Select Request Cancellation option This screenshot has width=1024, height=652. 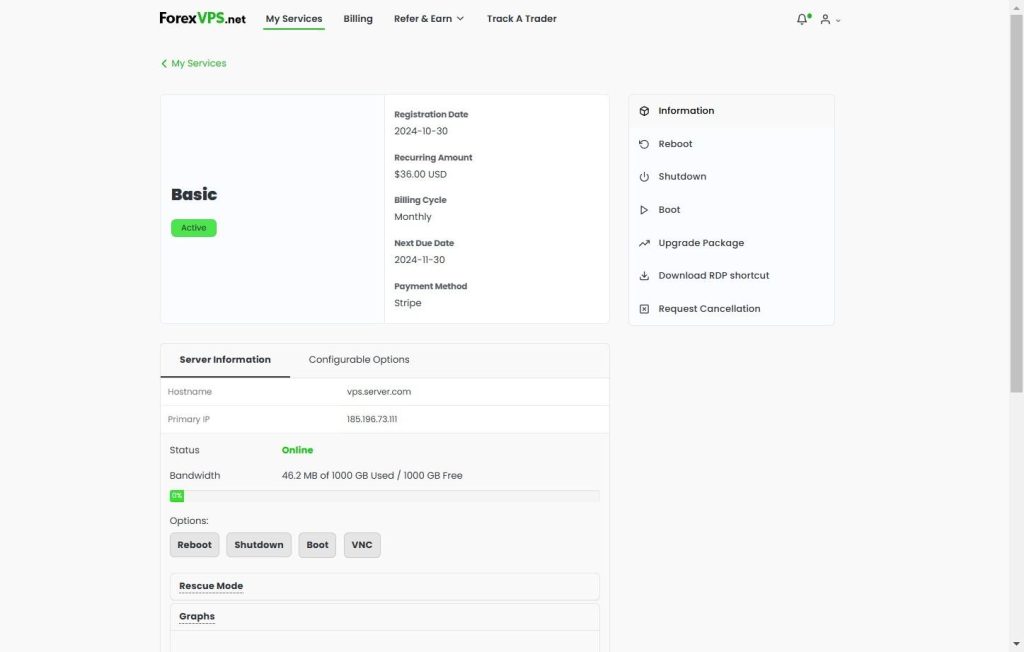pyautogui.click(x=731, y=309)
